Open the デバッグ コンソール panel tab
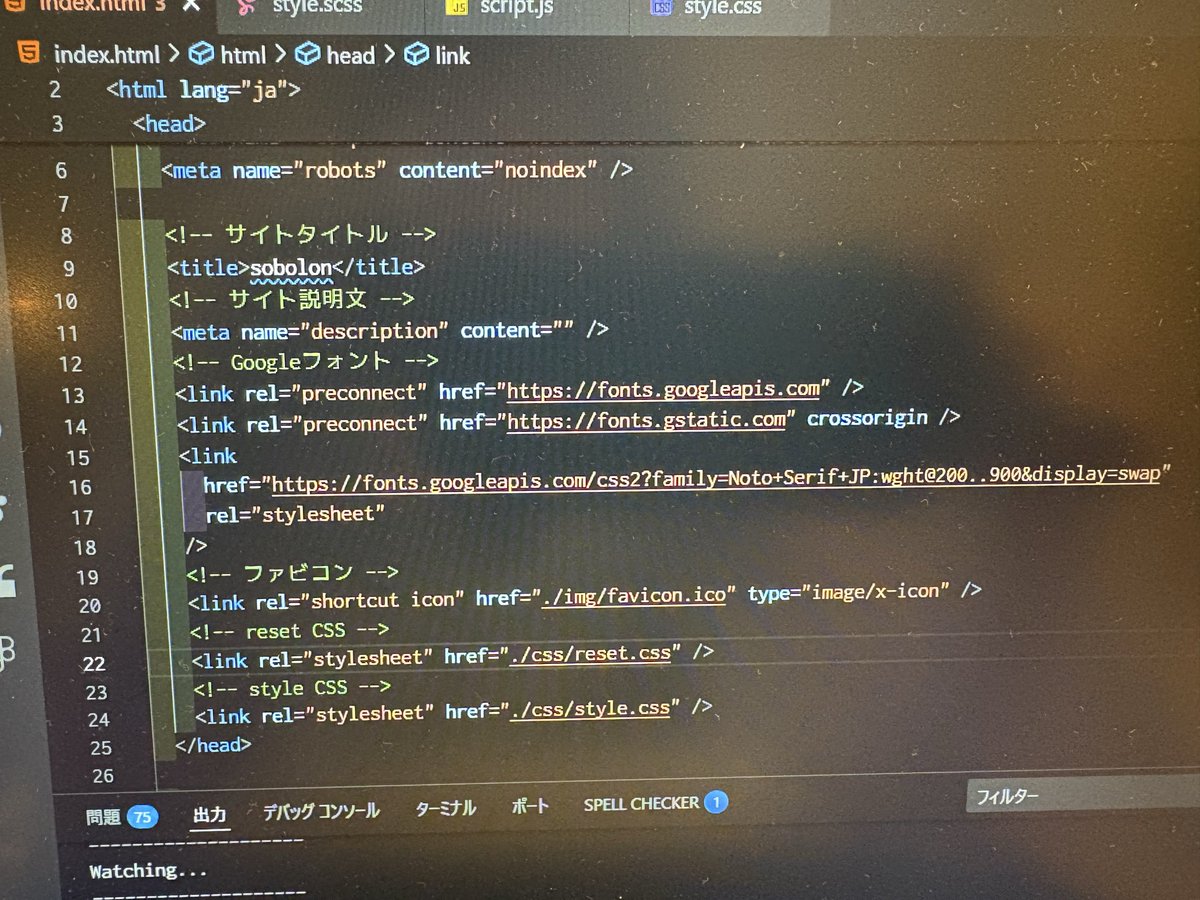 321,811
